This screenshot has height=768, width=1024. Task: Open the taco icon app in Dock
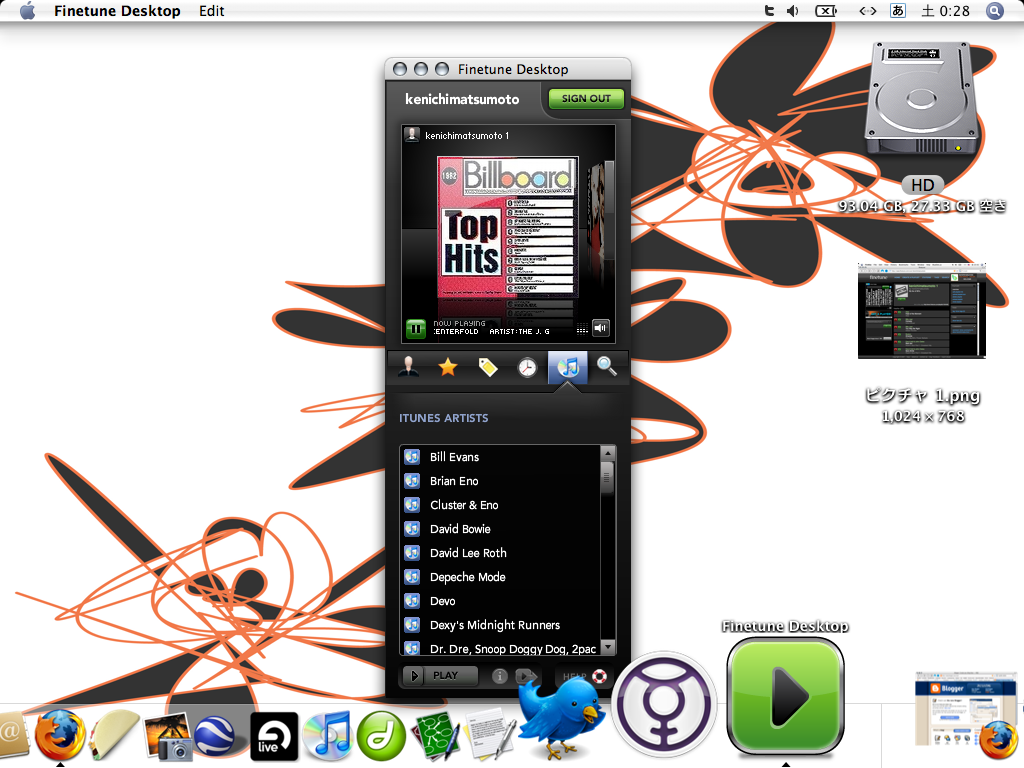pos(115,735)
